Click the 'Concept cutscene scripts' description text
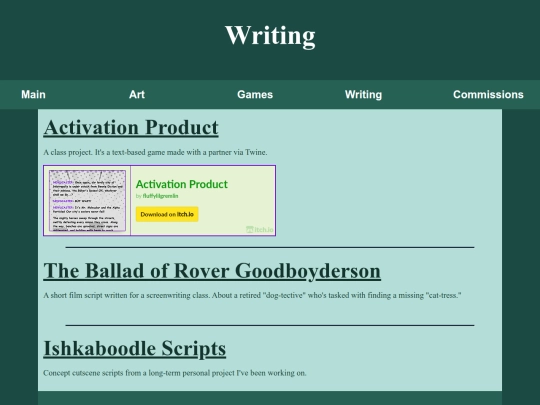 click(175, 373)
